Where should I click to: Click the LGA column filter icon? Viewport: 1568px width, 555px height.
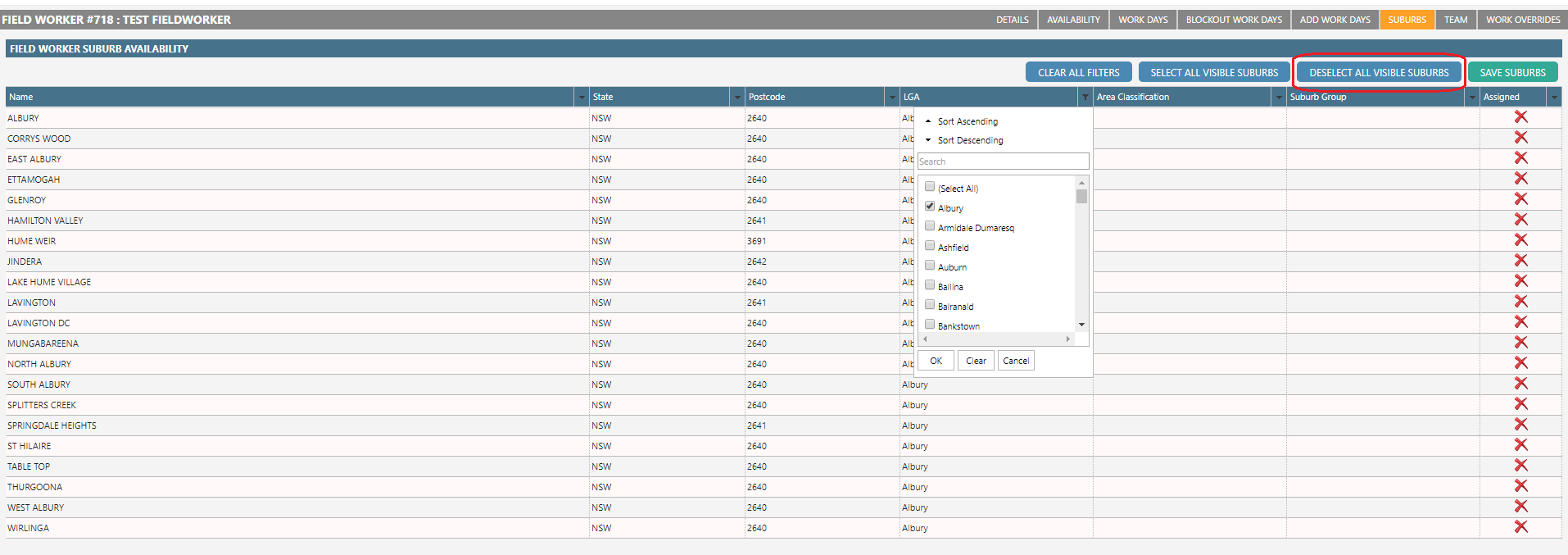tap(1085, 98)
